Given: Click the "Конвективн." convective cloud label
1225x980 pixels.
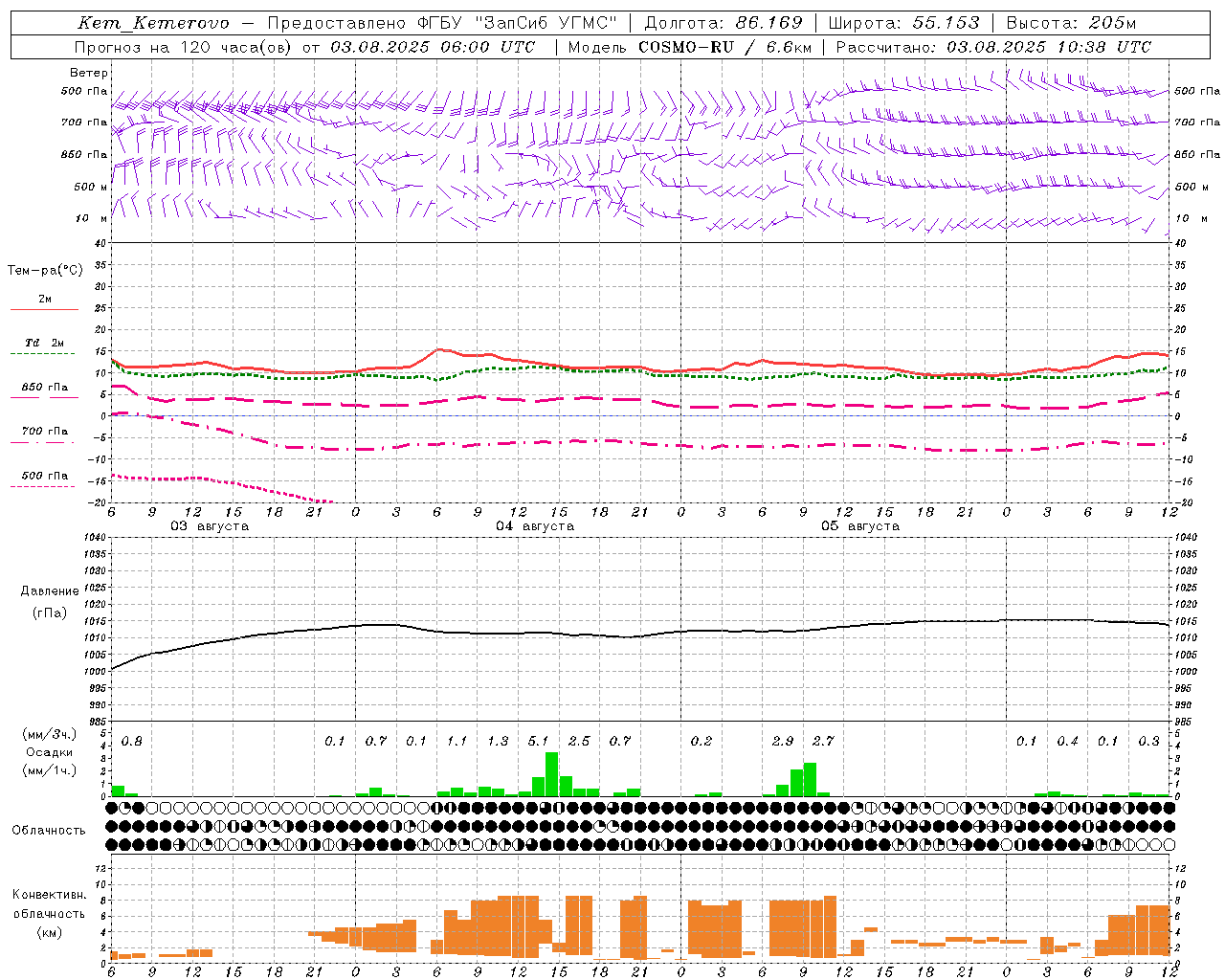Looking at the screenshot, I should pyautogui.click(x=49, y=895).
